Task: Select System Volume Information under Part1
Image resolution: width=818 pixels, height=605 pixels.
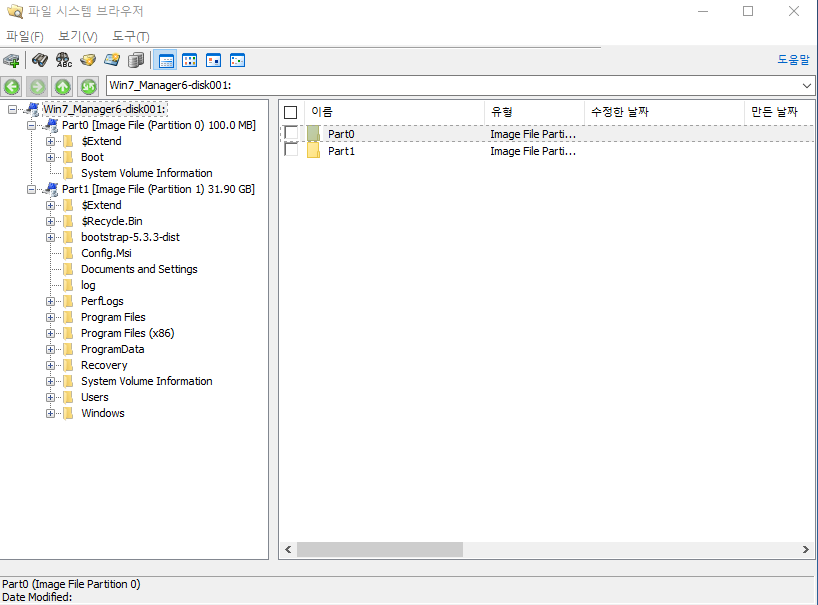Action: (147, 382)
